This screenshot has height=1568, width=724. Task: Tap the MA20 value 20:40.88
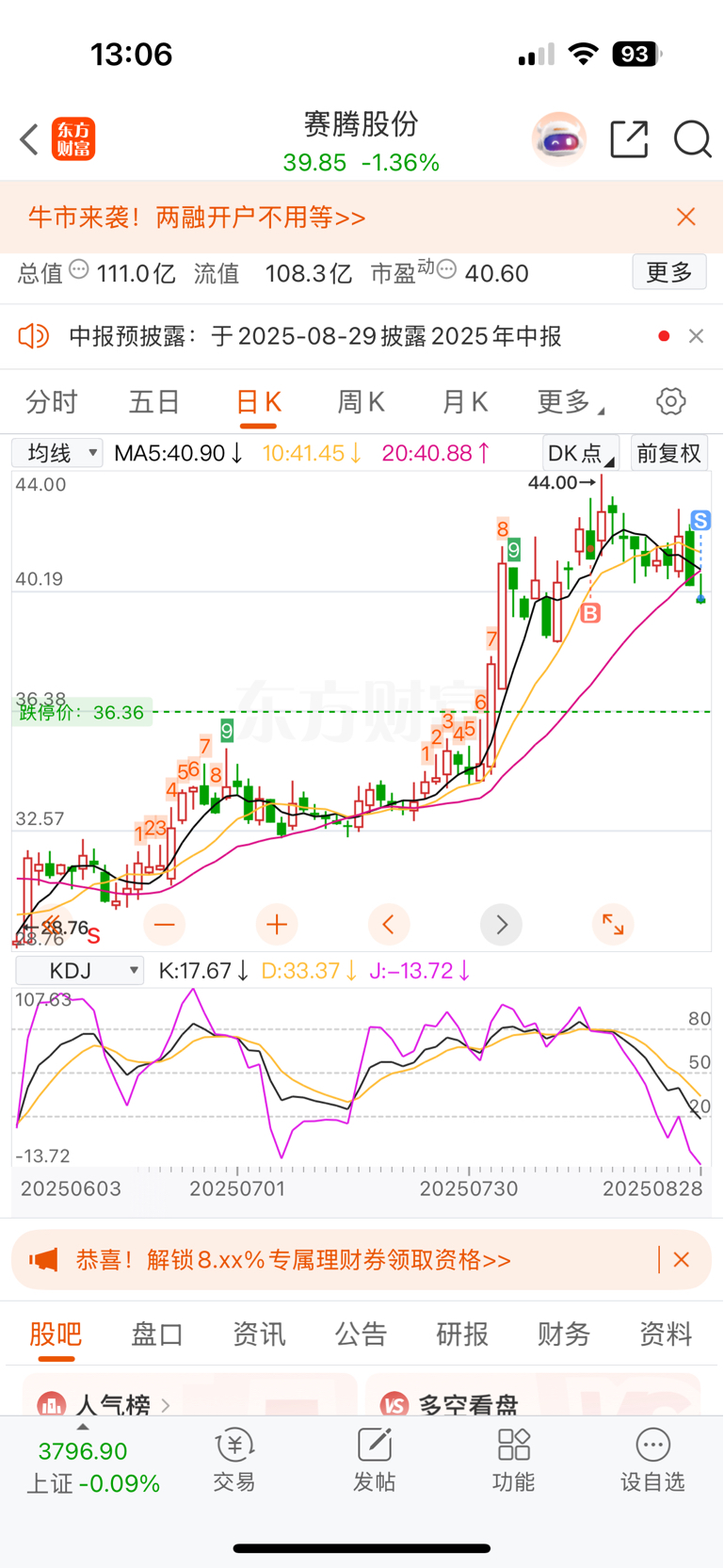[x=436, y=453]
